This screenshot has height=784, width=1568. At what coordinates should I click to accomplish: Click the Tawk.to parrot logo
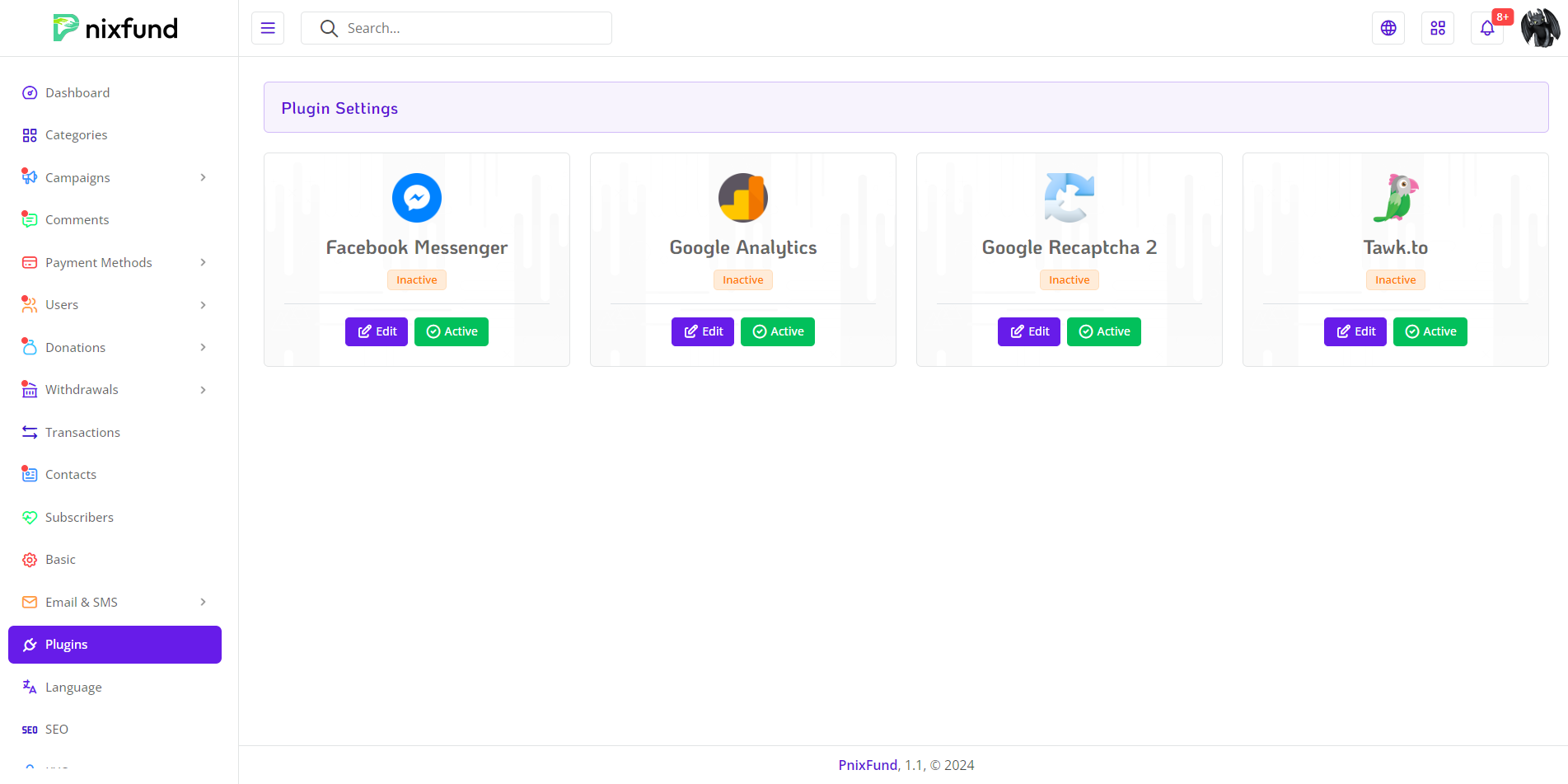(1395, 198)
